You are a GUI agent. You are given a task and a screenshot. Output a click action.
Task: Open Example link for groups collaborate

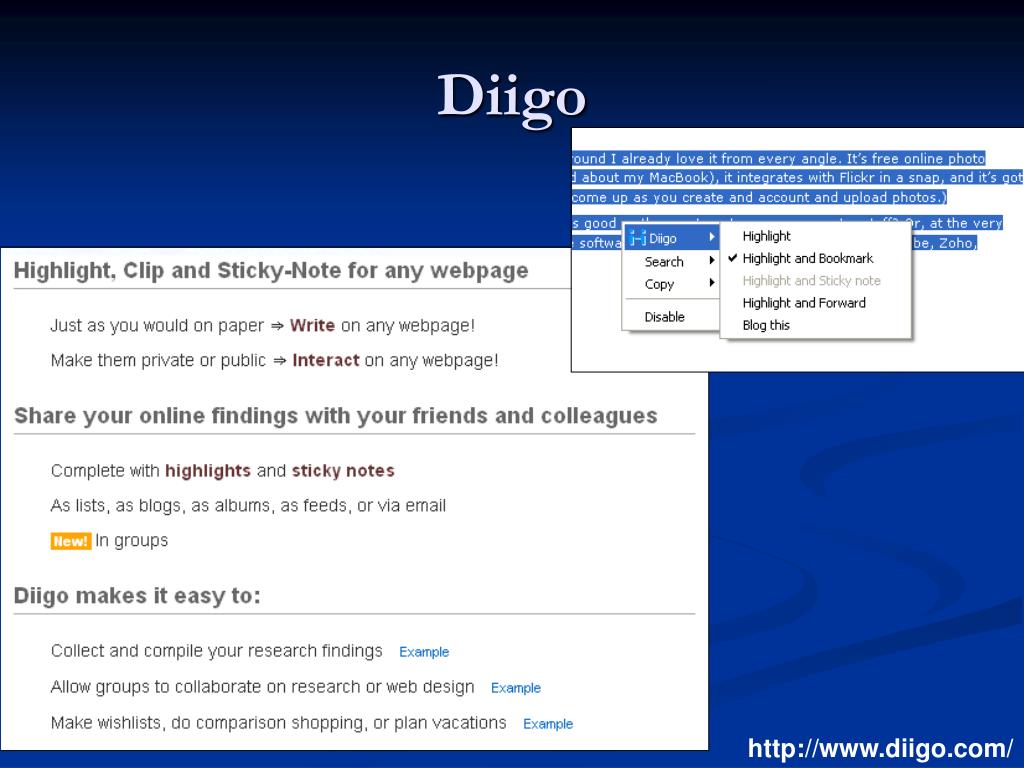tap(516, 688)
